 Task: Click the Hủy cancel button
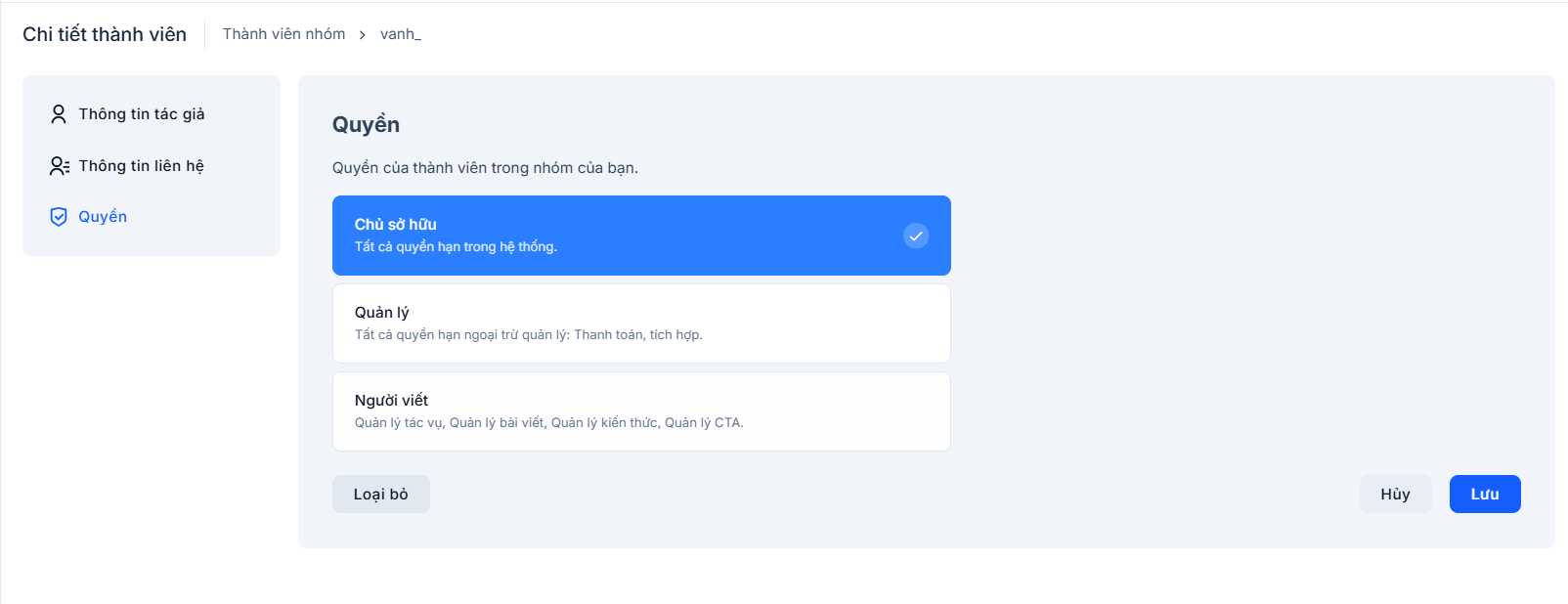click(1395, 495)
